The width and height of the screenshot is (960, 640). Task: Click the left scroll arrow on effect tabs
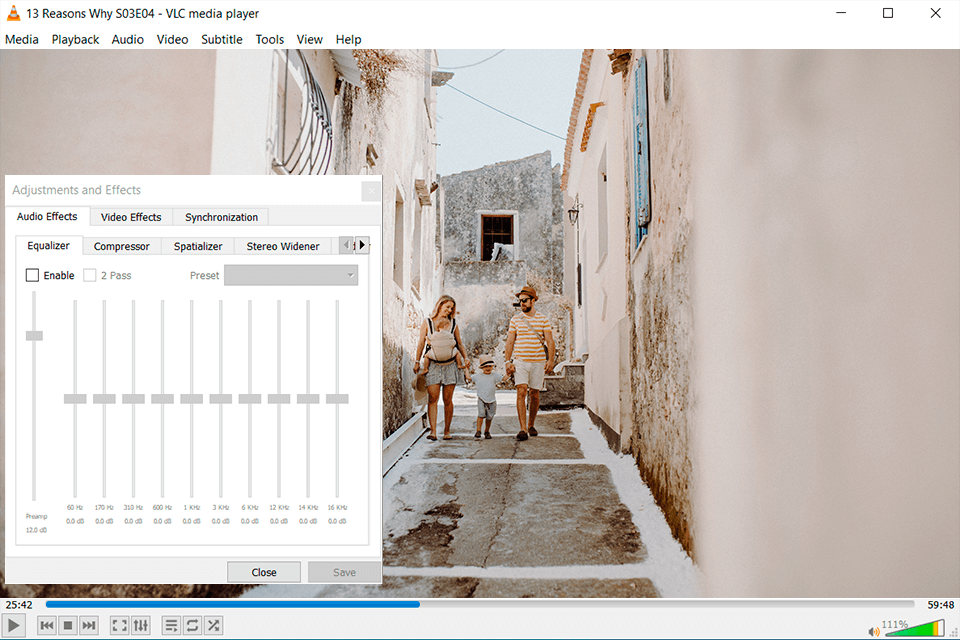tap(346, 245)
